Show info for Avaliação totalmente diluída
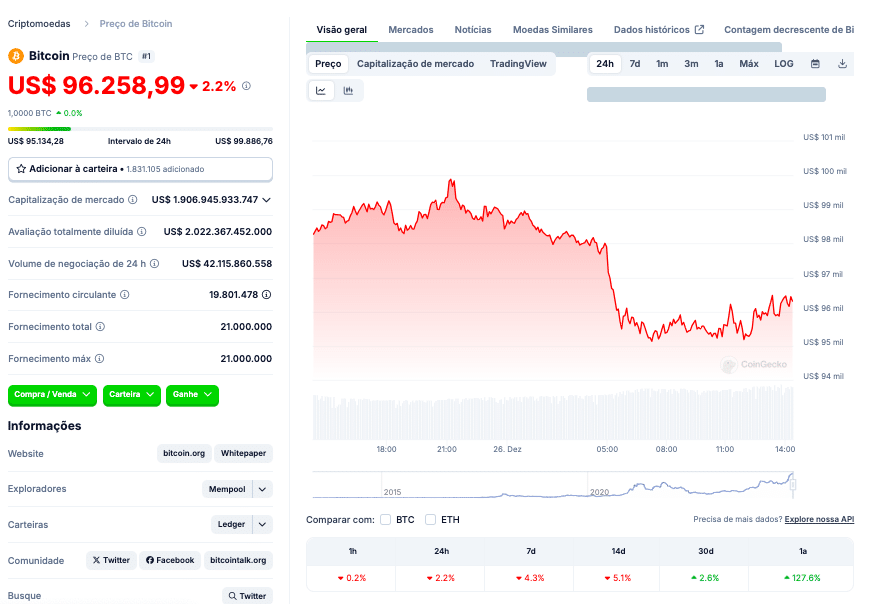 141,232
